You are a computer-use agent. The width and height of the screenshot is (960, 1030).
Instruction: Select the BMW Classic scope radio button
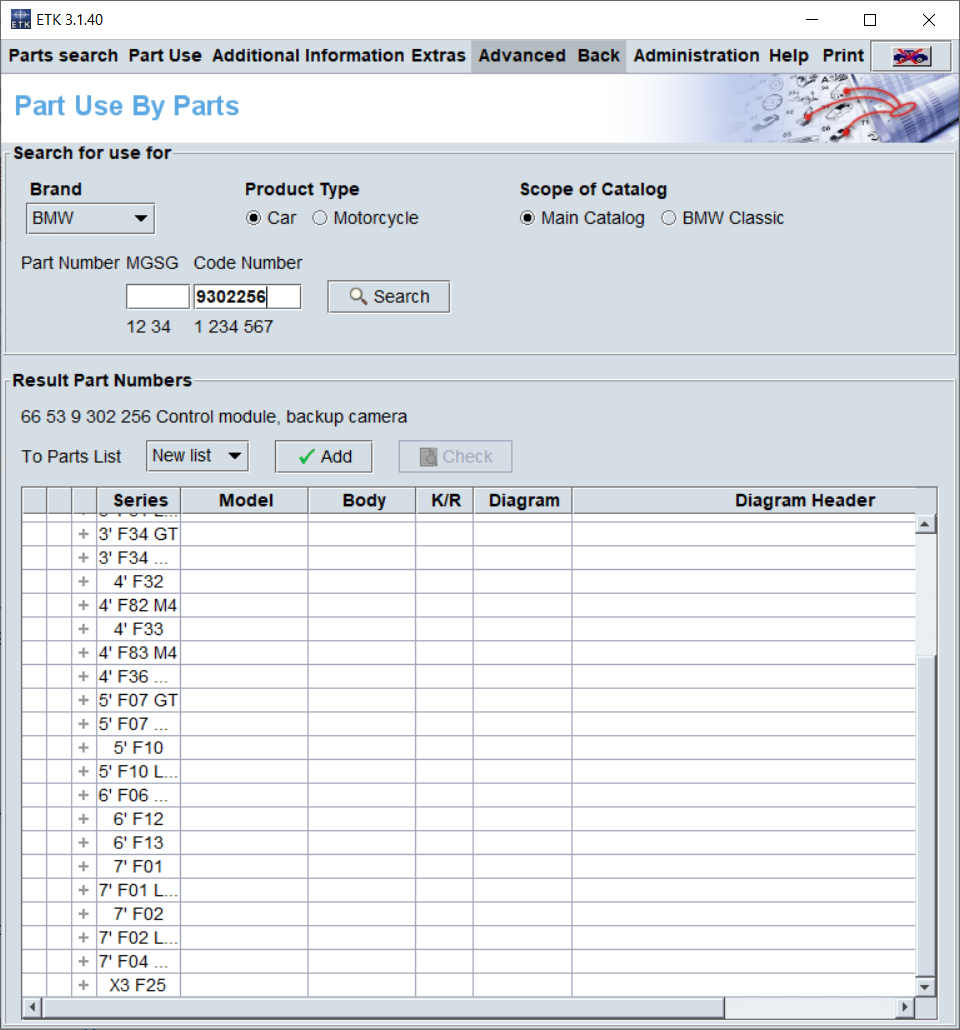click(668, 218)
